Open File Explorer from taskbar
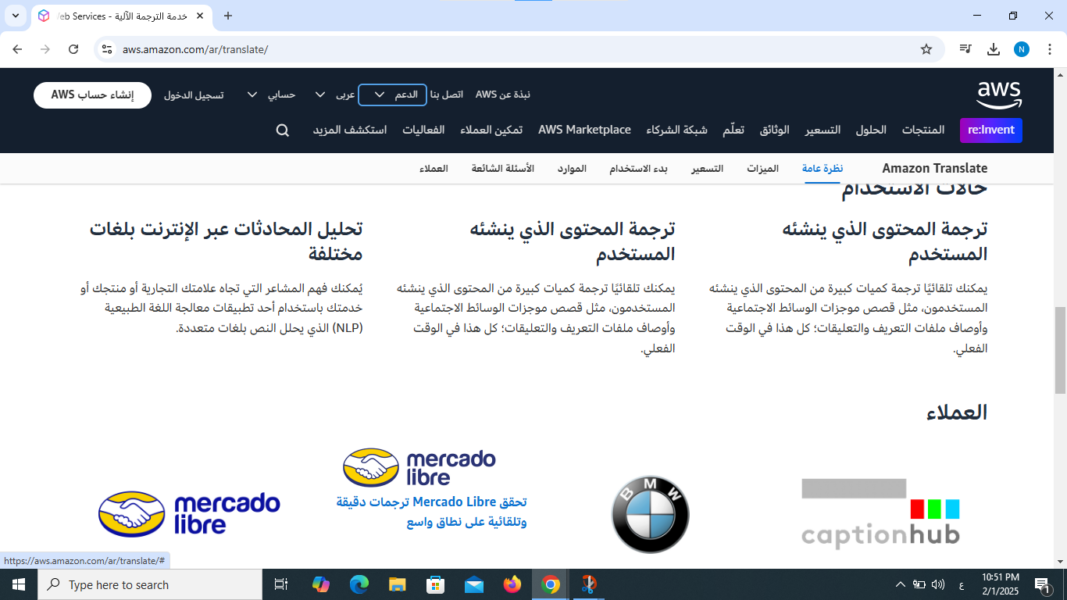This screenshot has width=1067, height=600. (397, 584)
